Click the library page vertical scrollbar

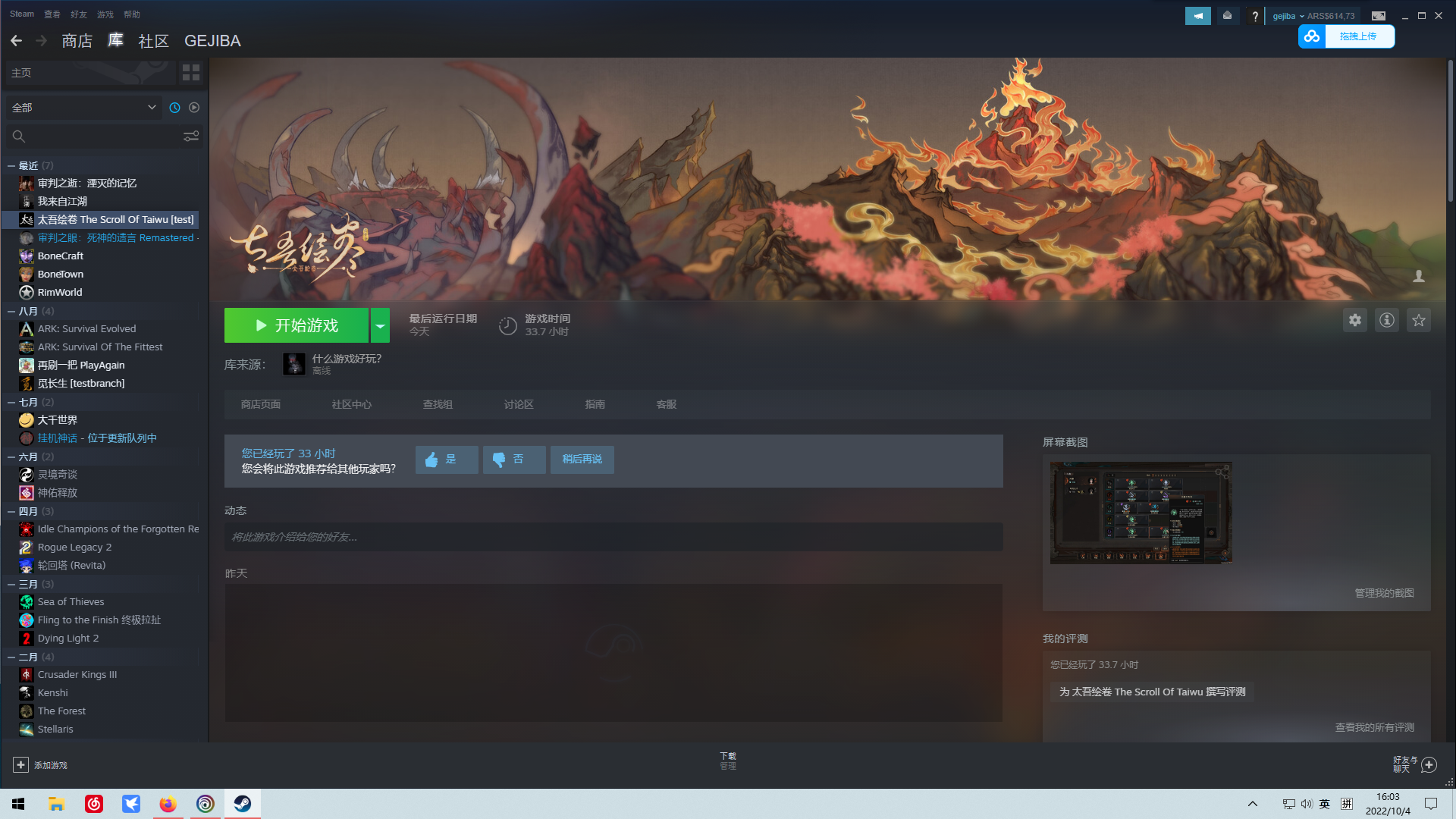(x=1450, y=129)
